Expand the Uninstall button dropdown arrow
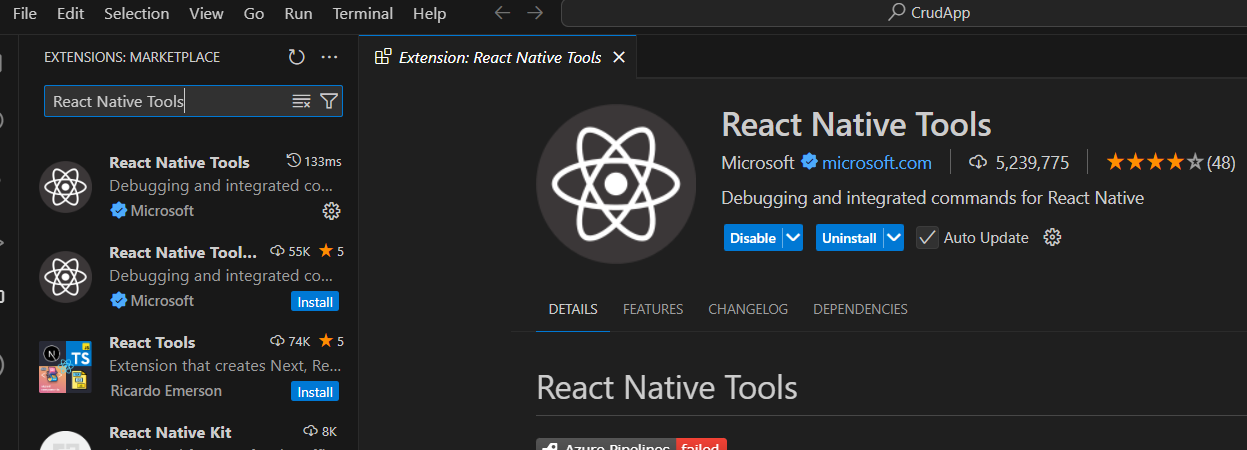Screen dimensions: 1247x450 (894, 238)
